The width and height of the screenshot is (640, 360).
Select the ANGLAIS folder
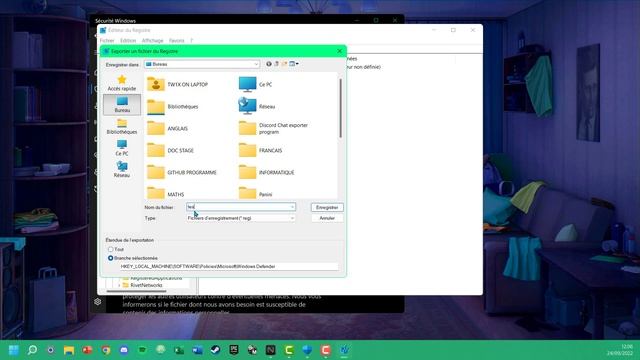[167, 129]
